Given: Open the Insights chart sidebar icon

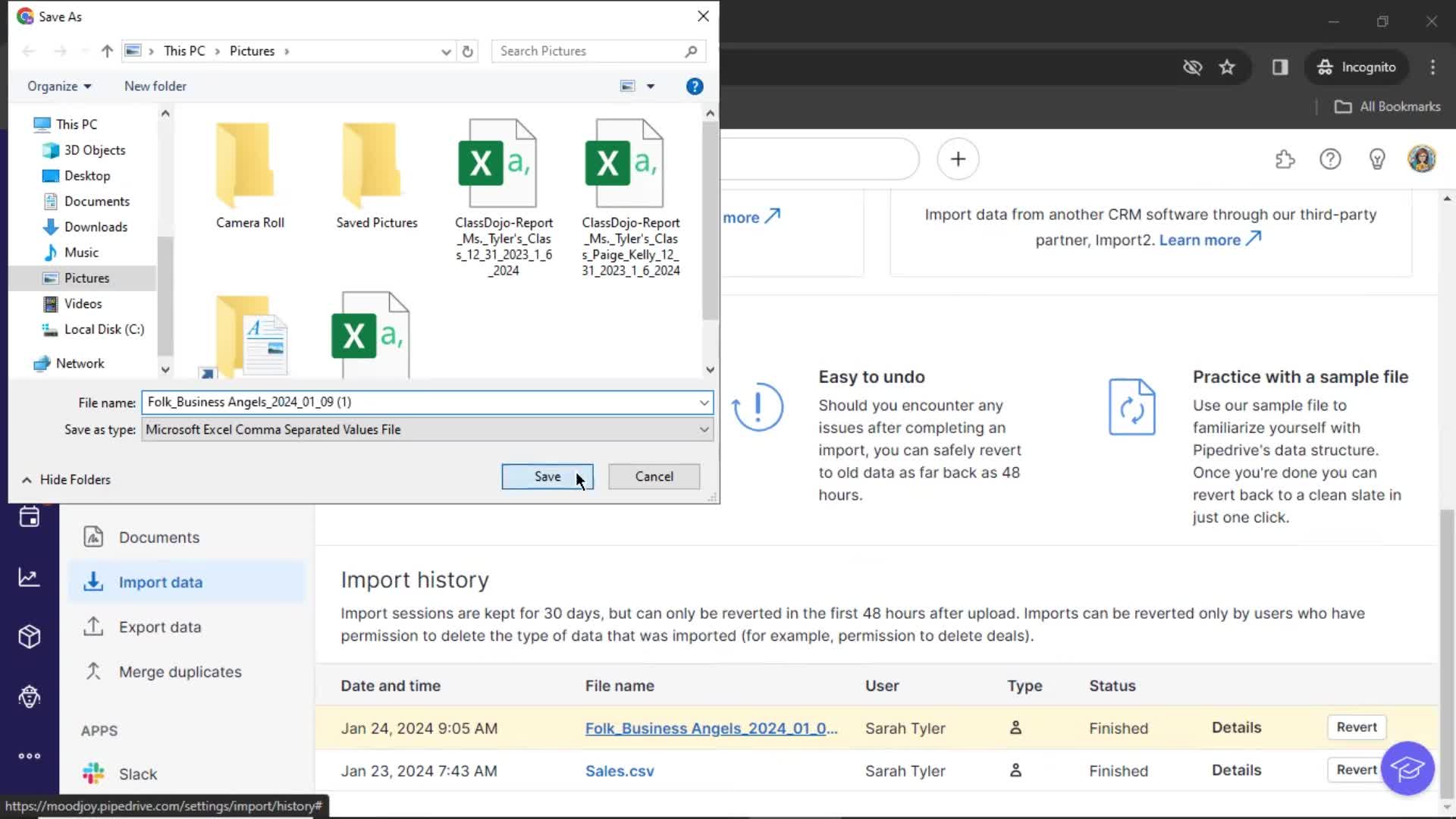Looking at the screenshot, I should [30, 578].
